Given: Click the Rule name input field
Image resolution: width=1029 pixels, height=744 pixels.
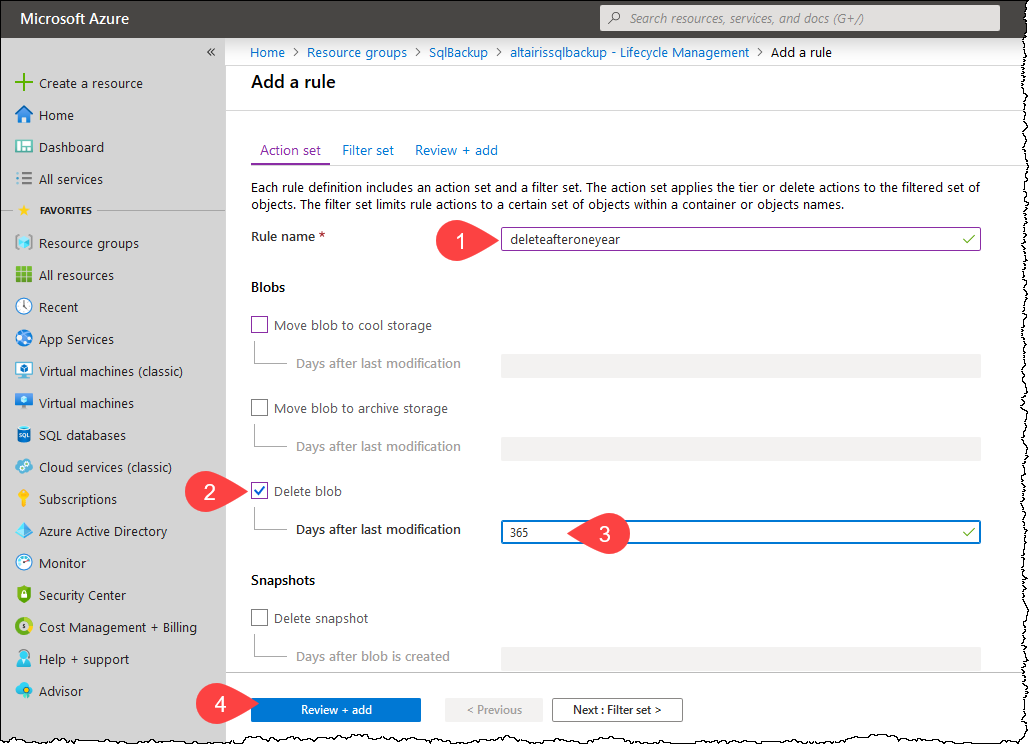Looking at the screenshot, I should click(740, 239).
